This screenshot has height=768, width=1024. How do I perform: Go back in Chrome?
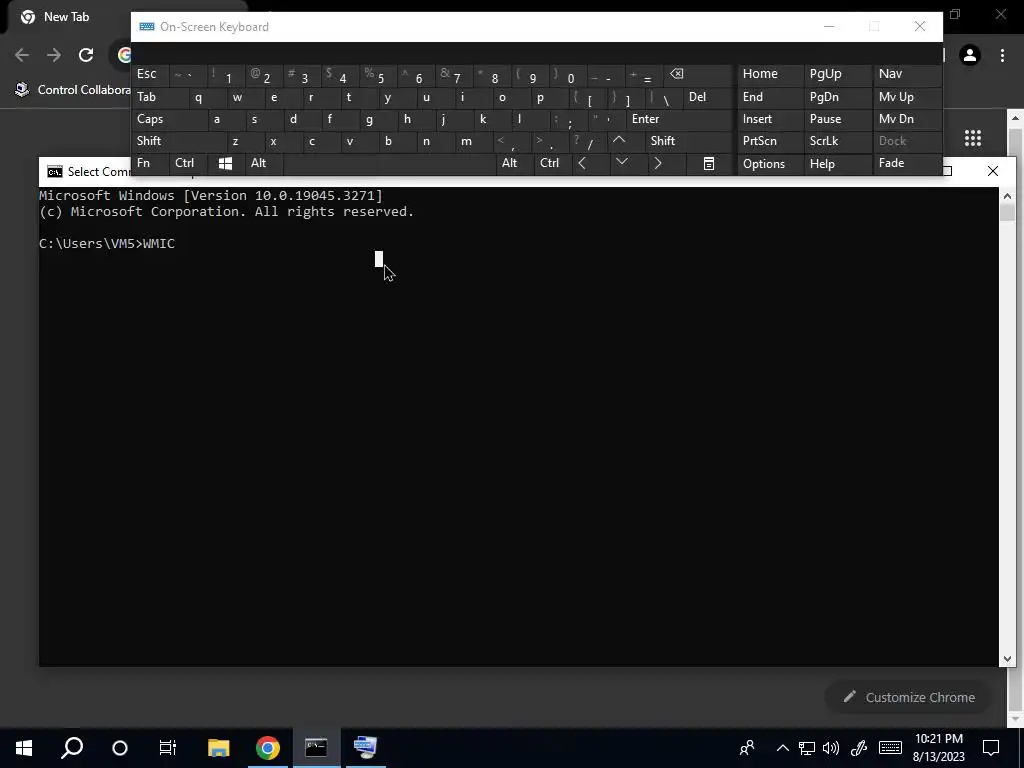22,55
